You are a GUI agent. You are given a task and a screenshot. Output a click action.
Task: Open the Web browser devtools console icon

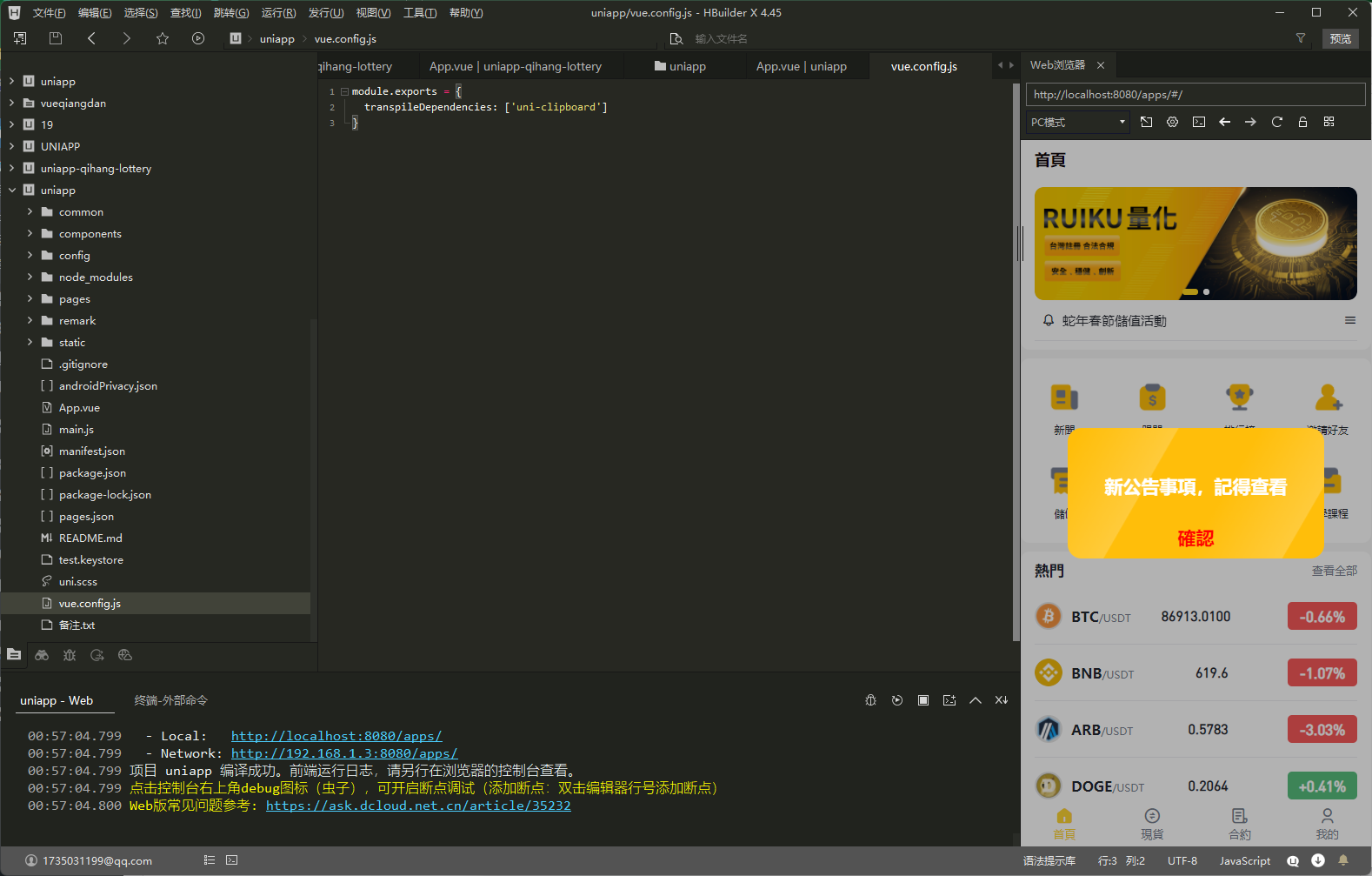click(x=1199, y=122)
